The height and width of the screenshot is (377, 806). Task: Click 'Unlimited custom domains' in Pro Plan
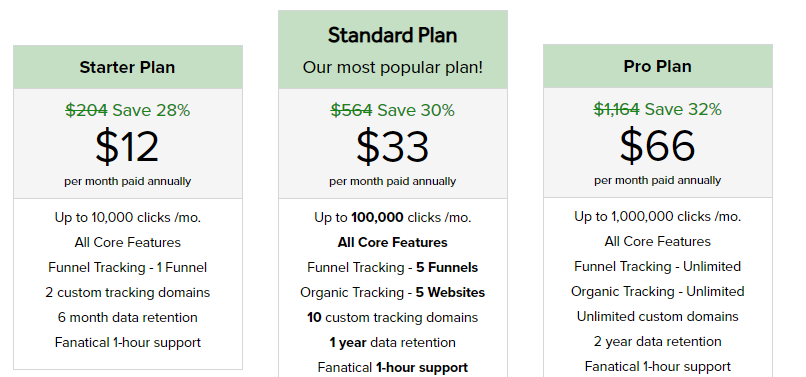point(657,316)
